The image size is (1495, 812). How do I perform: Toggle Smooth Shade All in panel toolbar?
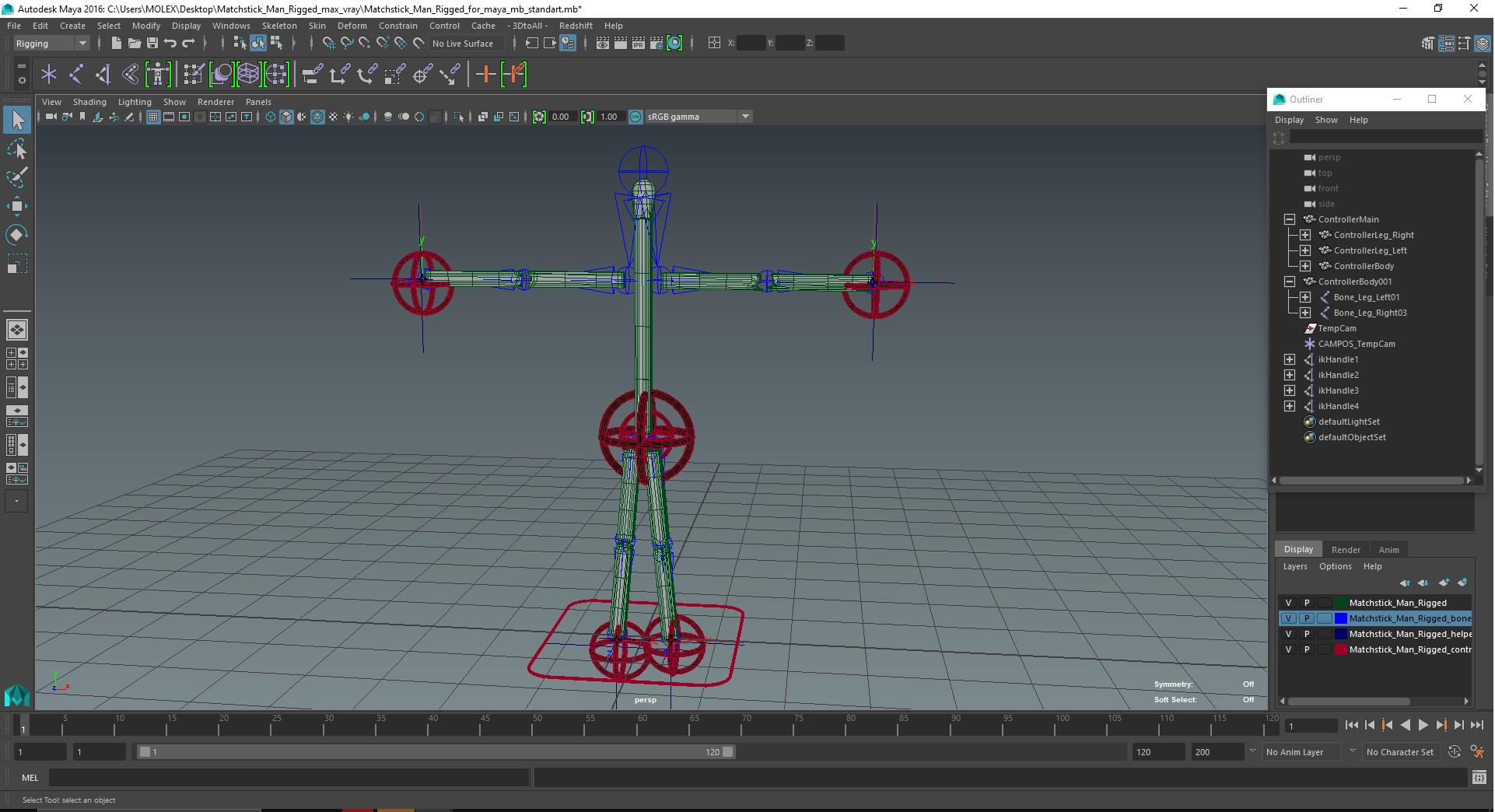(286, 117)
